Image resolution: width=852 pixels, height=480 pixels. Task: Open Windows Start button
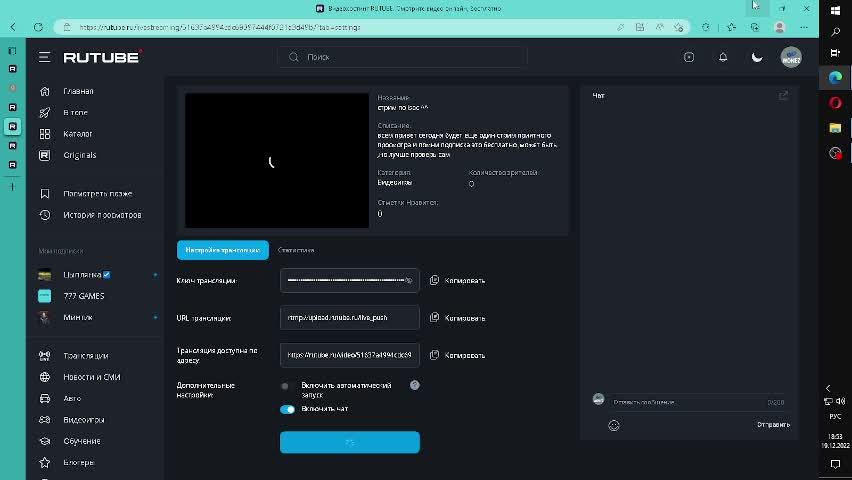pyautogui.click(x=835, y=10)
